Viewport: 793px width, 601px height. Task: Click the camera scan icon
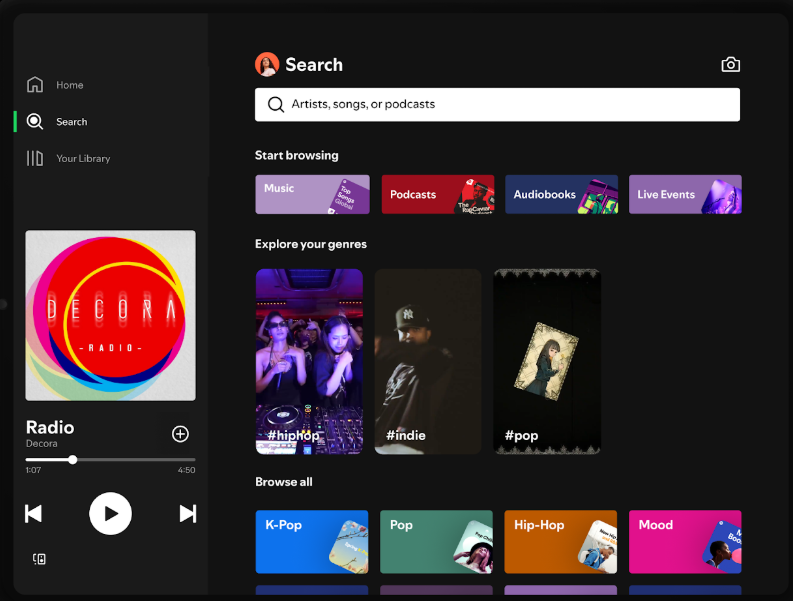click(x=730, y=65)
